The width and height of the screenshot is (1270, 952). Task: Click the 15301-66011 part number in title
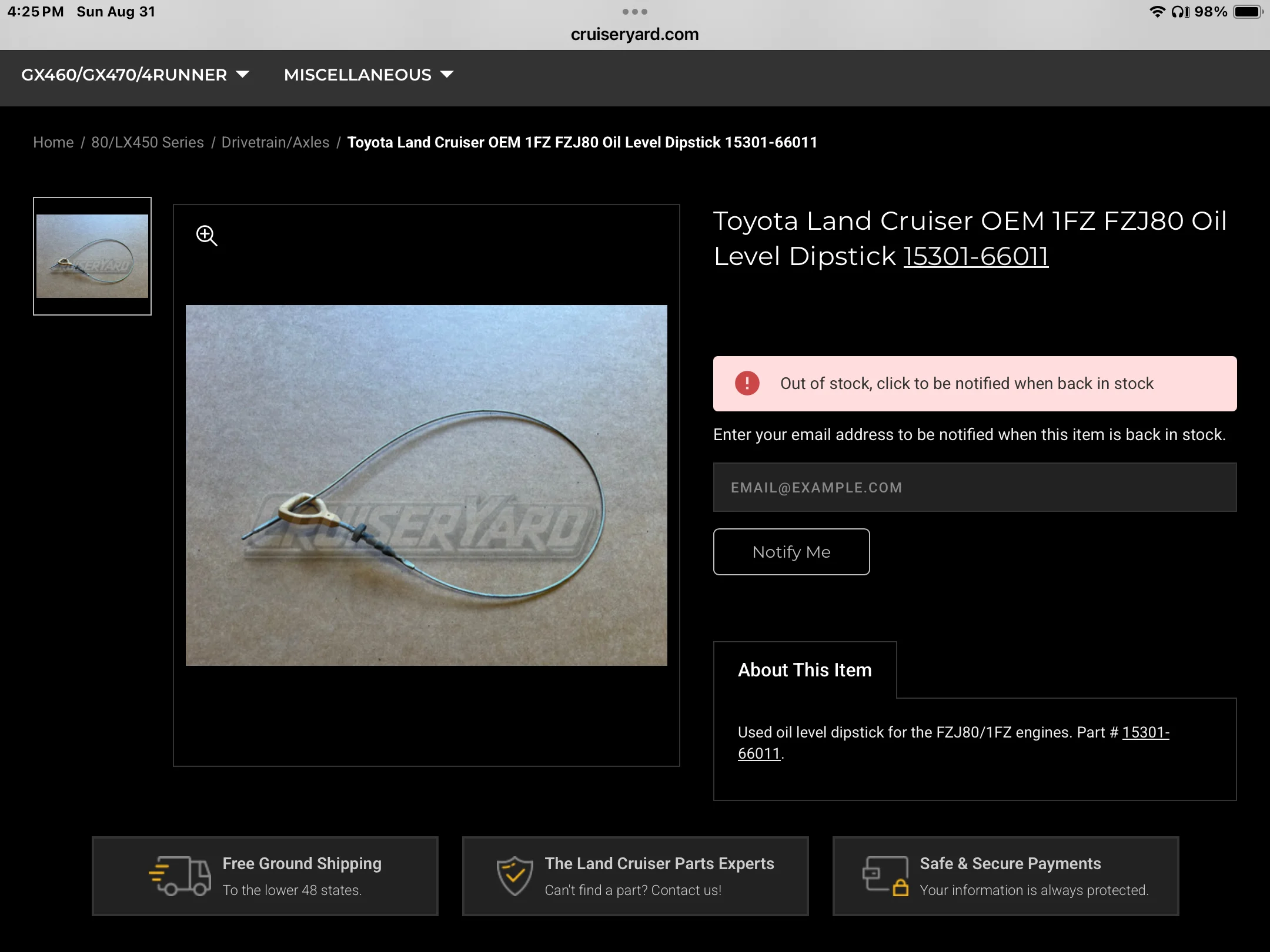975,256
